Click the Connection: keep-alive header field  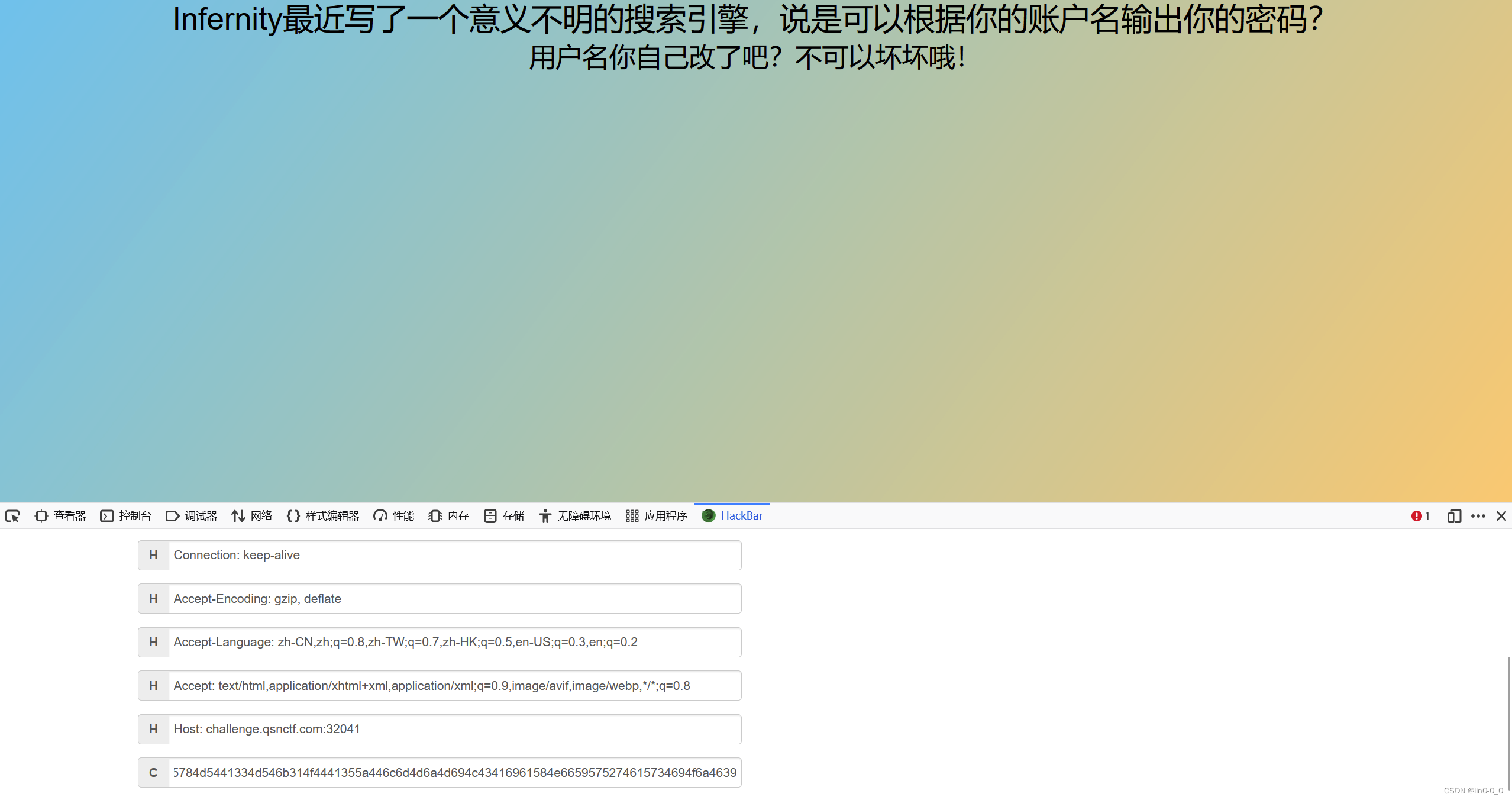coord(454,555)
